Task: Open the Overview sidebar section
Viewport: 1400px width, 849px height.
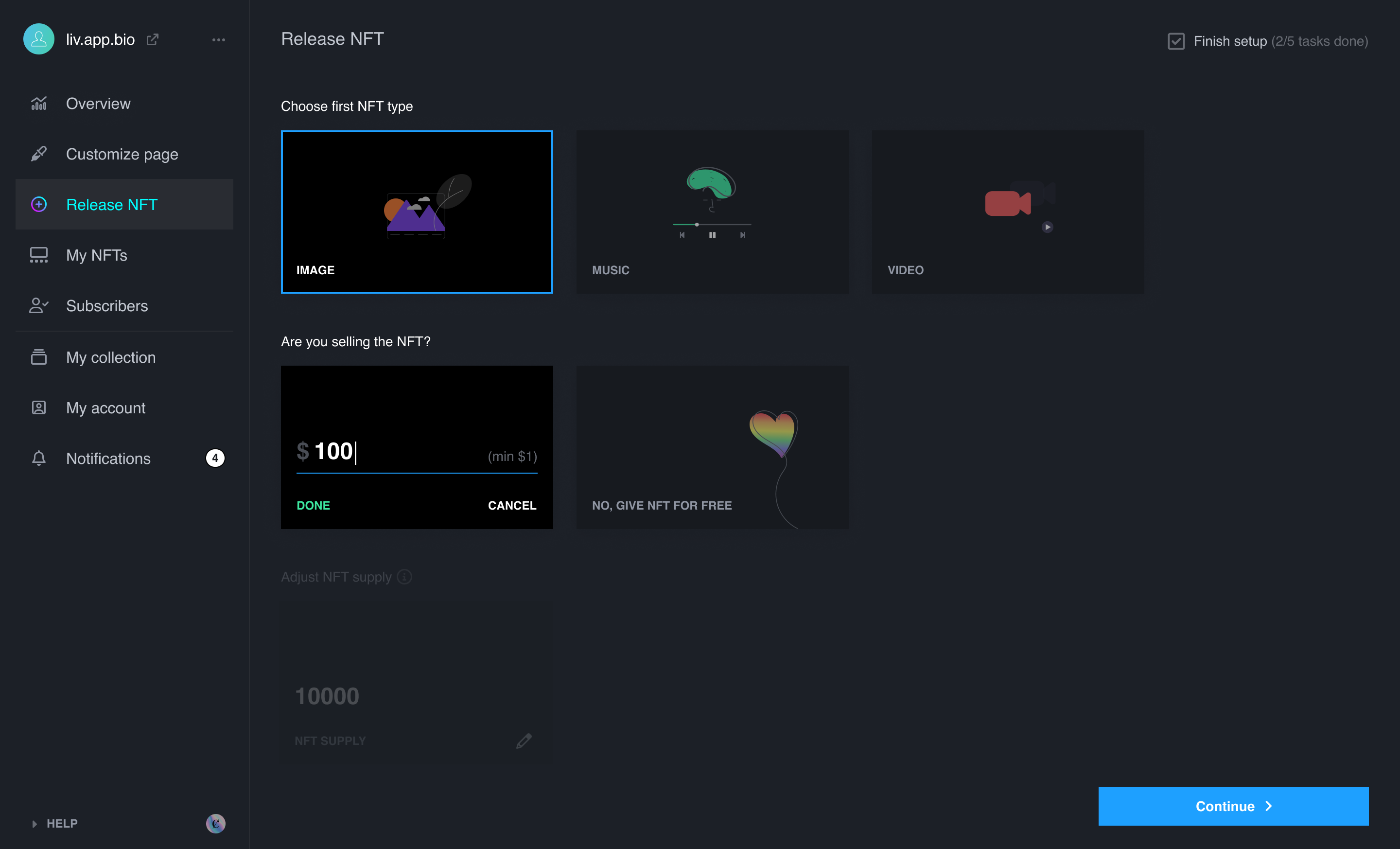Action: [x=98, y=103]
